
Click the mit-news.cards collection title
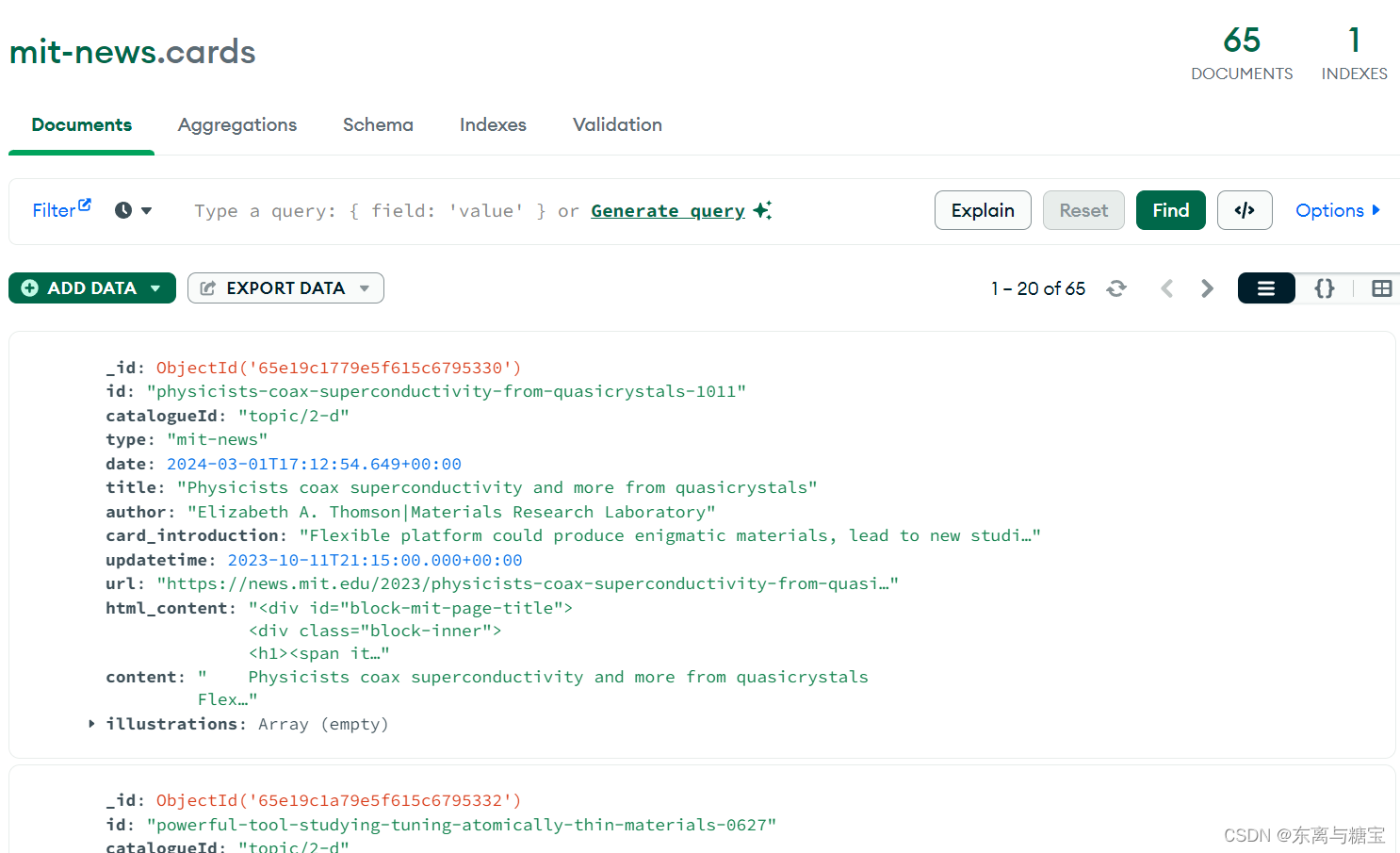[x=133, y=52]
